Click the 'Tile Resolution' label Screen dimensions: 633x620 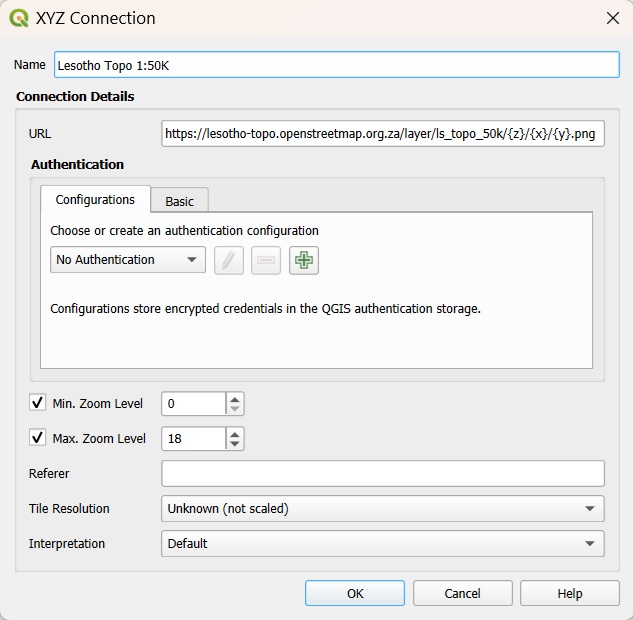coord(69,509)
